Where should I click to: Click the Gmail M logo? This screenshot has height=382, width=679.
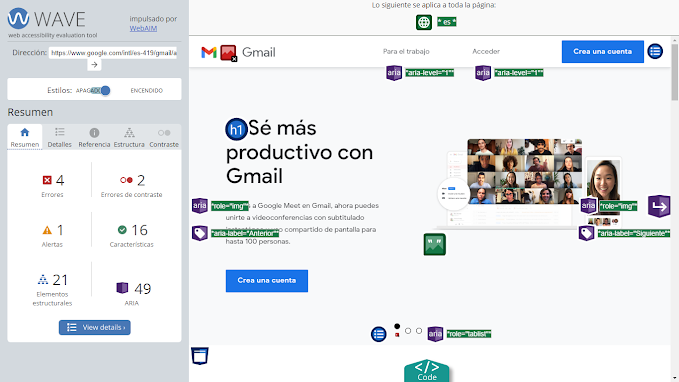(x=209, y=52)
